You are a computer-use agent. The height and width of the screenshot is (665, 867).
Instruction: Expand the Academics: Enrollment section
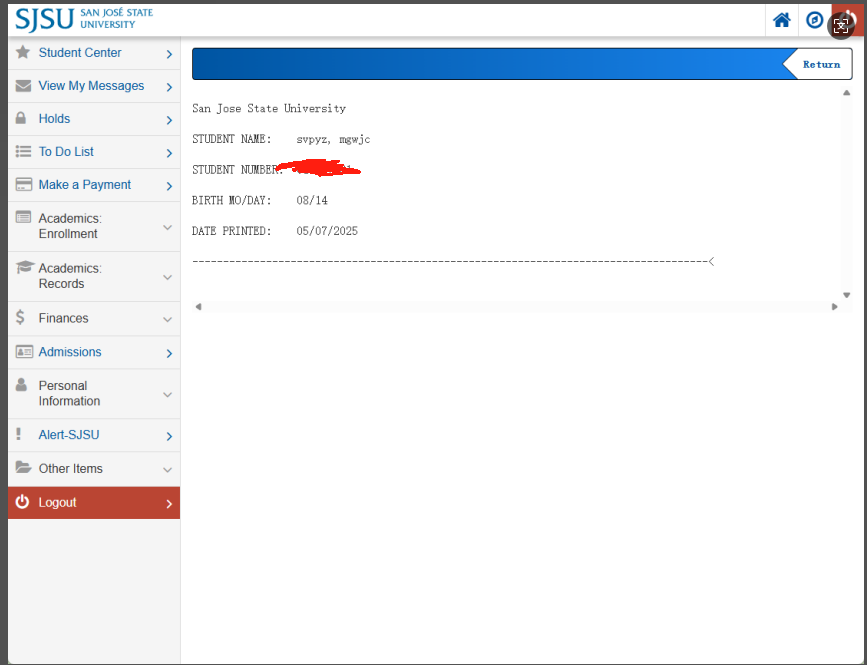click(167, 227)
